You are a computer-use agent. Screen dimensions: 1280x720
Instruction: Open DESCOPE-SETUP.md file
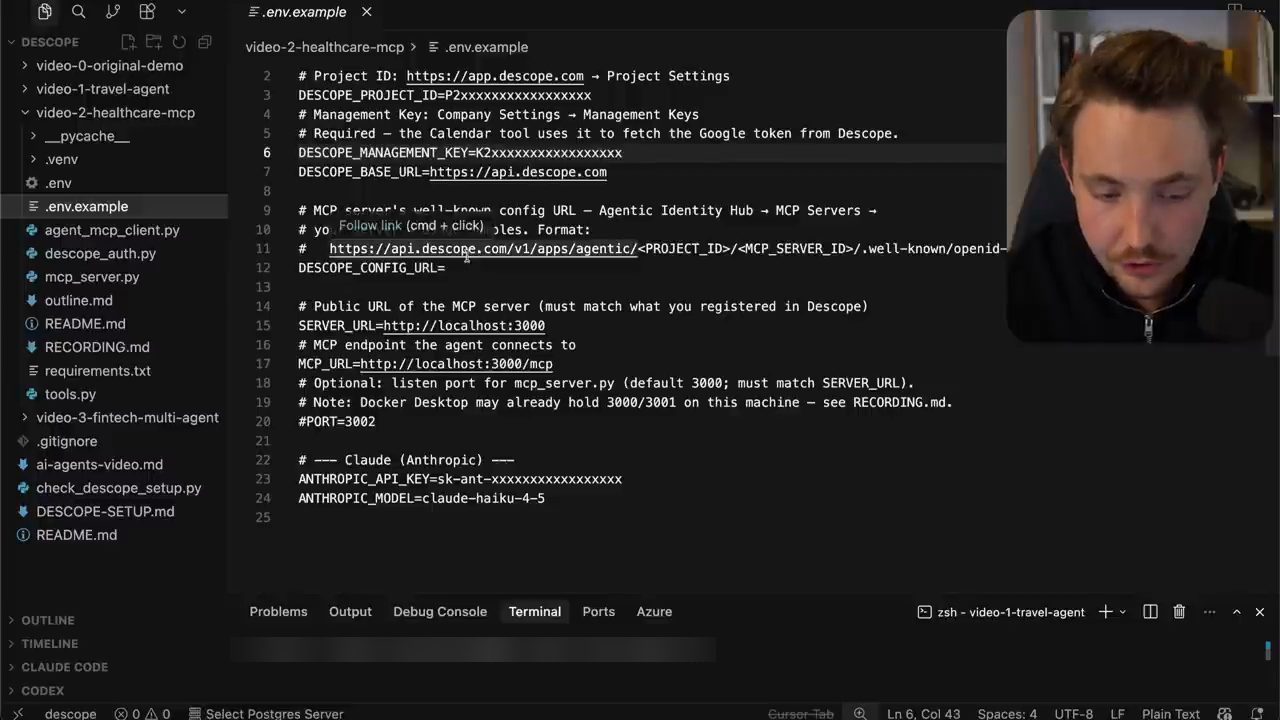pos(105,511)
